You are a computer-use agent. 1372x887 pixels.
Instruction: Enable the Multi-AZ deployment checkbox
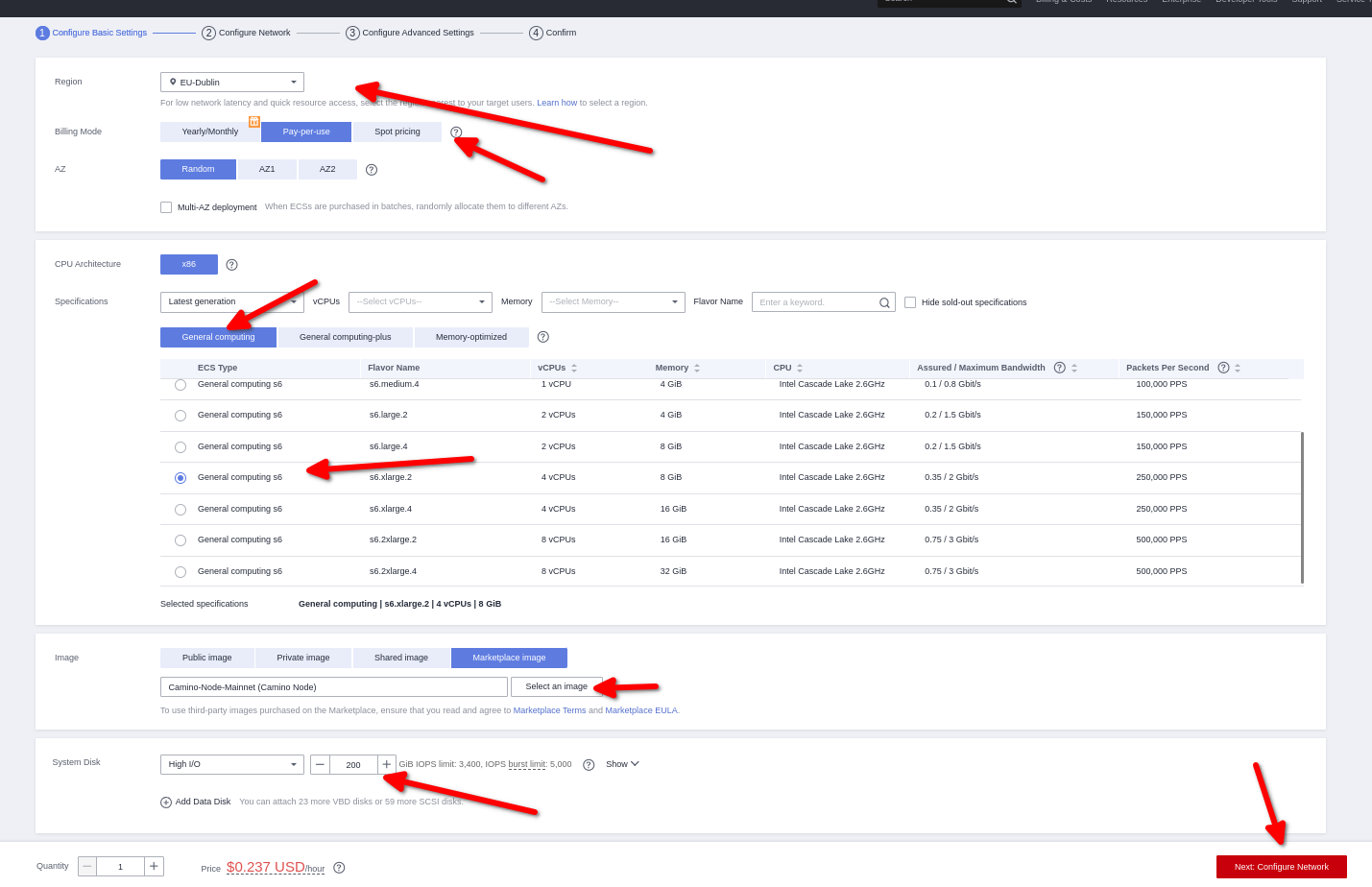click(x=166, y=207)
